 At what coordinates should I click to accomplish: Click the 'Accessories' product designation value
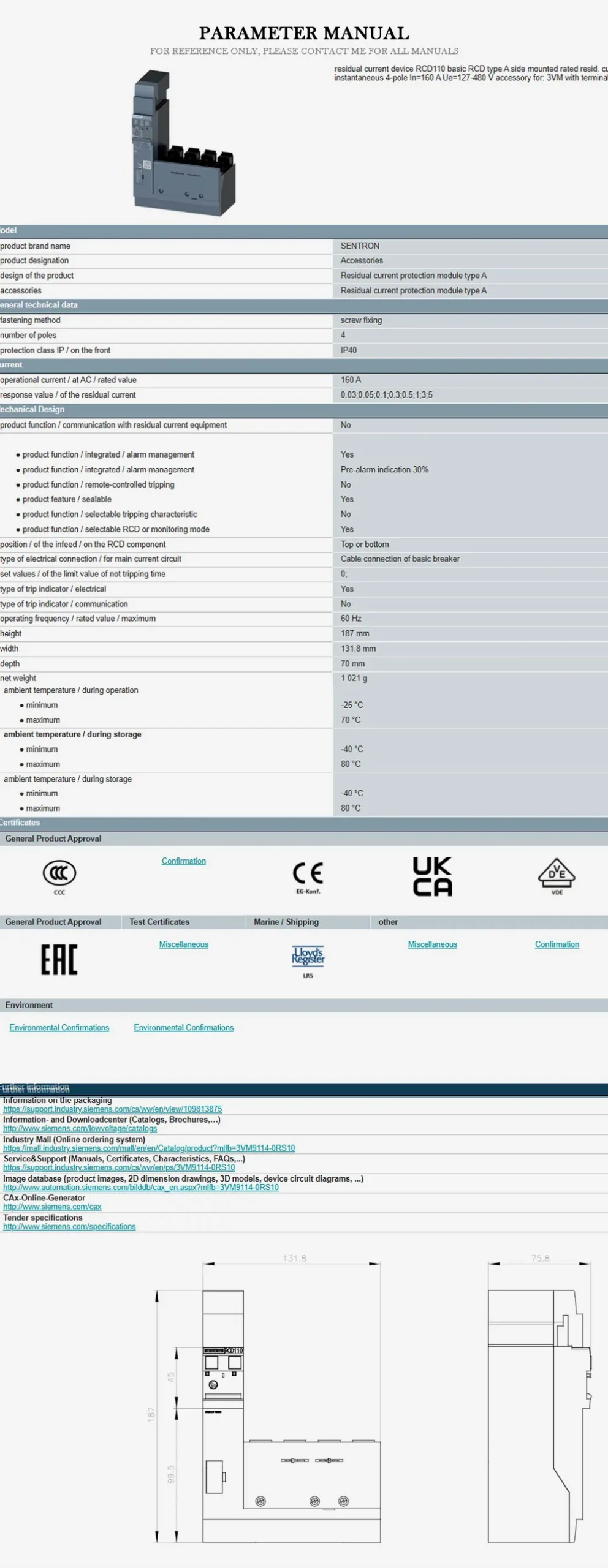click(x=362, y=261)
